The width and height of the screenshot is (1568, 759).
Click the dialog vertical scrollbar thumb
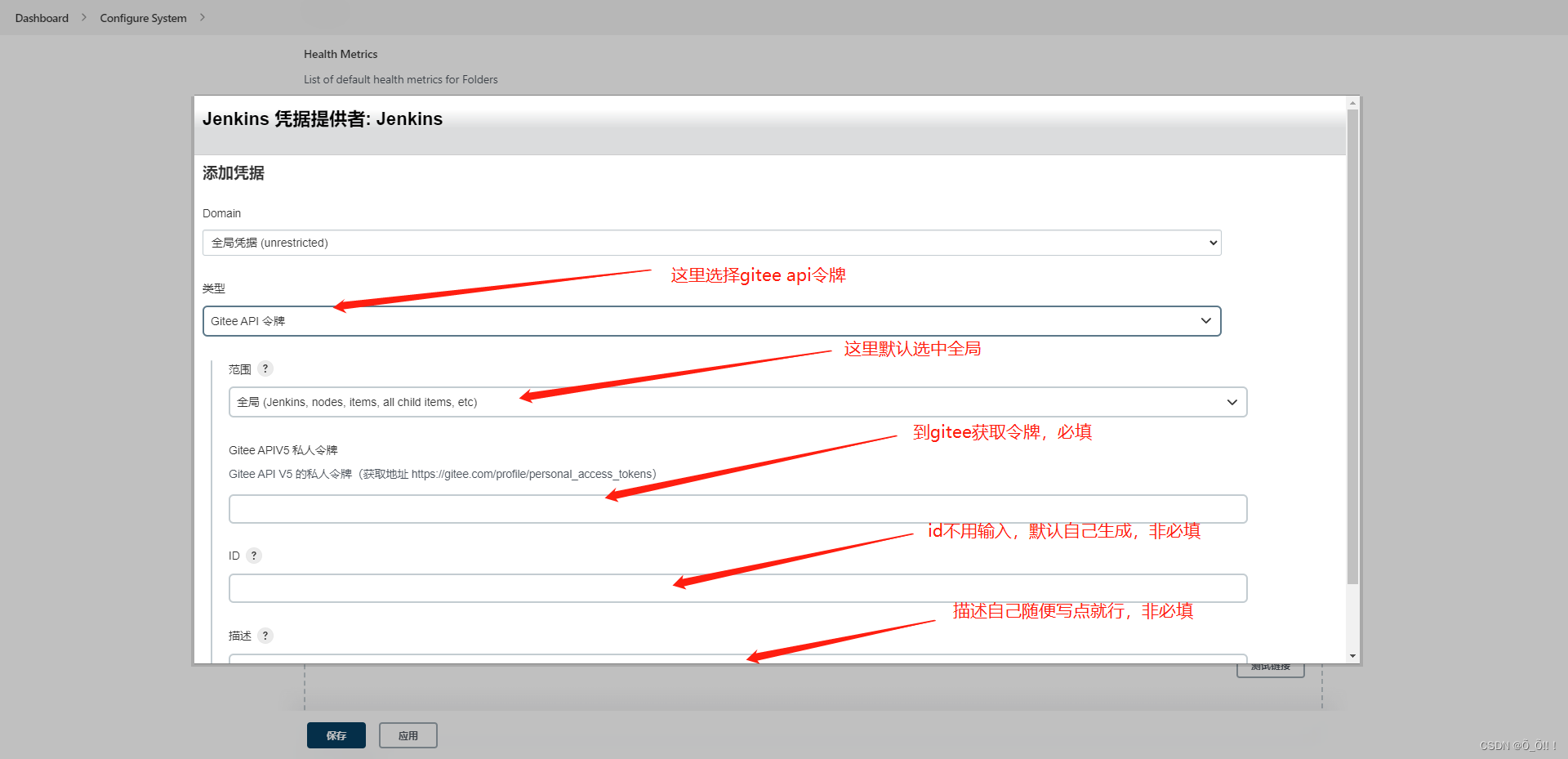click(x=1353, y=346)
